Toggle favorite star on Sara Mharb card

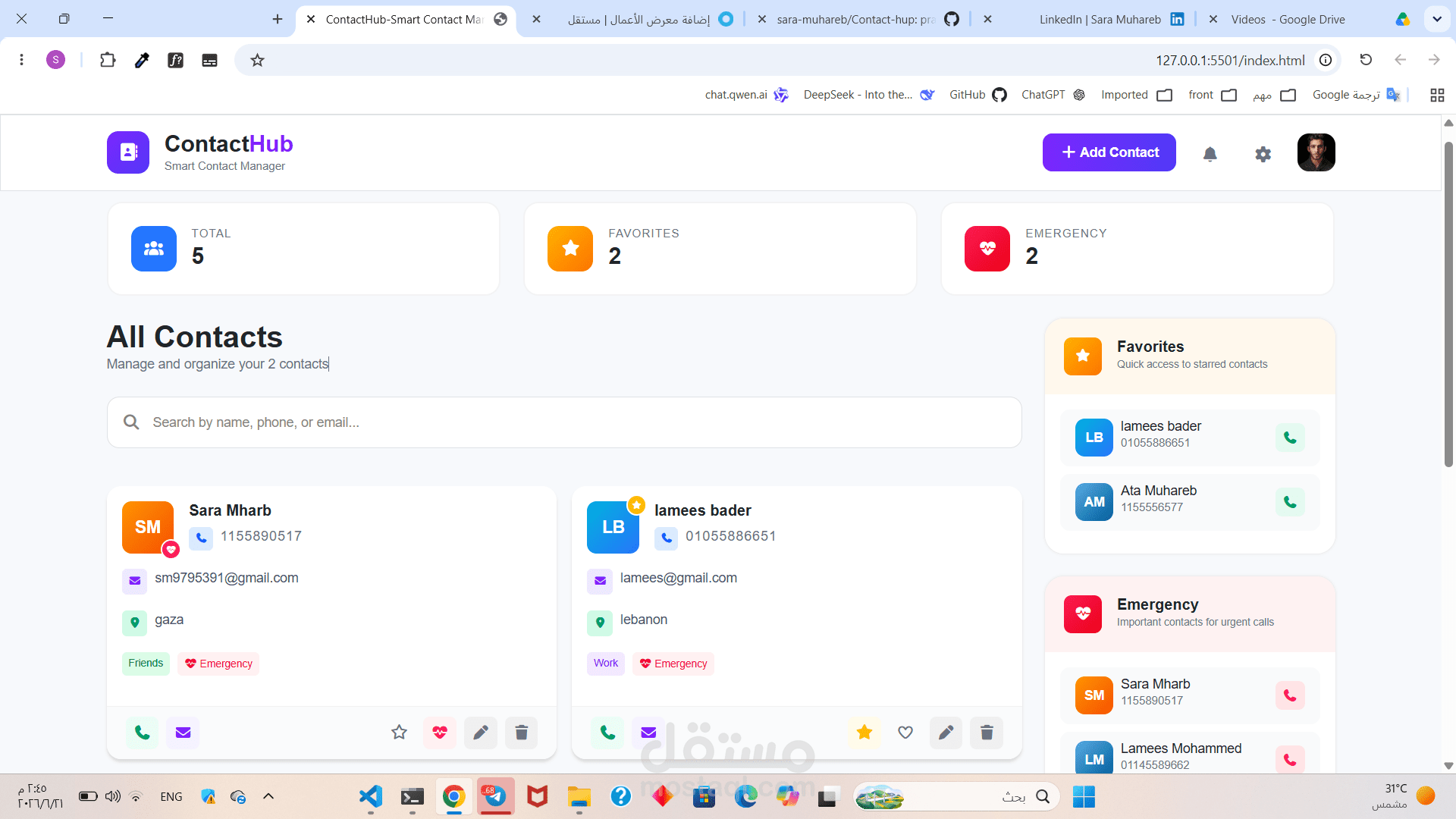pyautogui.click(x=400, y=733)
